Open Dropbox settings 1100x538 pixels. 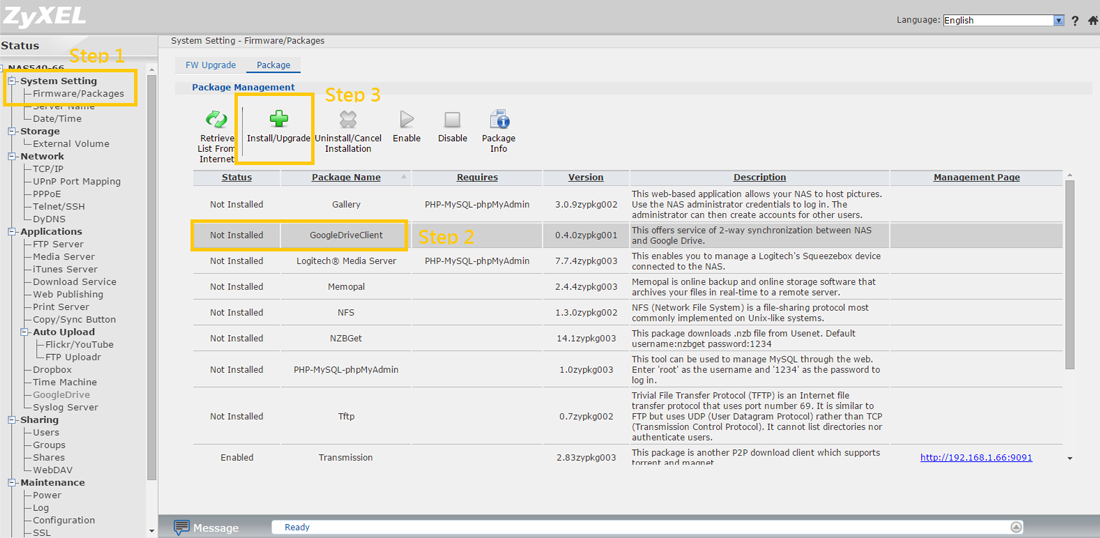[53, 370]
